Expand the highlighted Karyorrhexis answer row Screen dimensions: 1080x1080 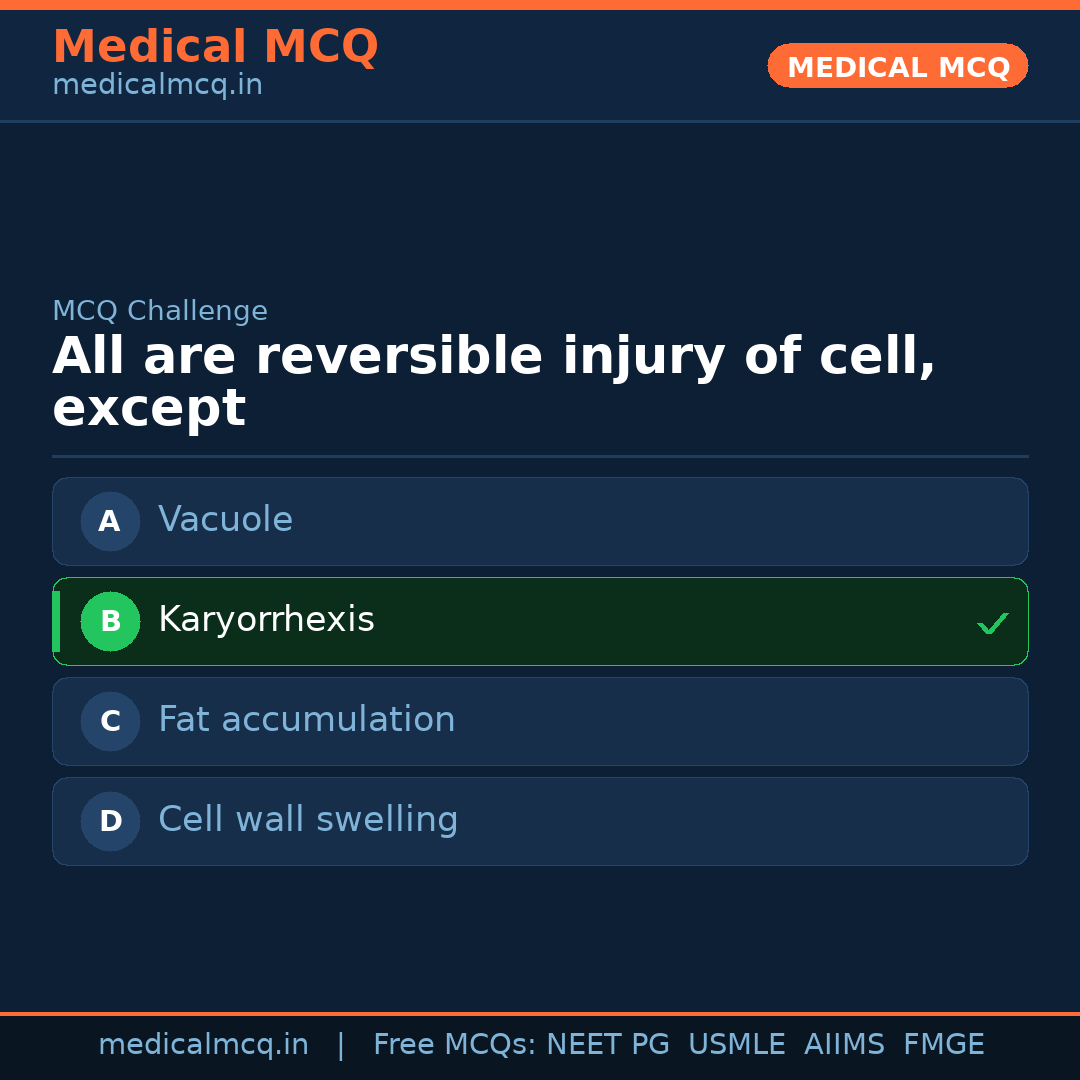pos(540,621)
